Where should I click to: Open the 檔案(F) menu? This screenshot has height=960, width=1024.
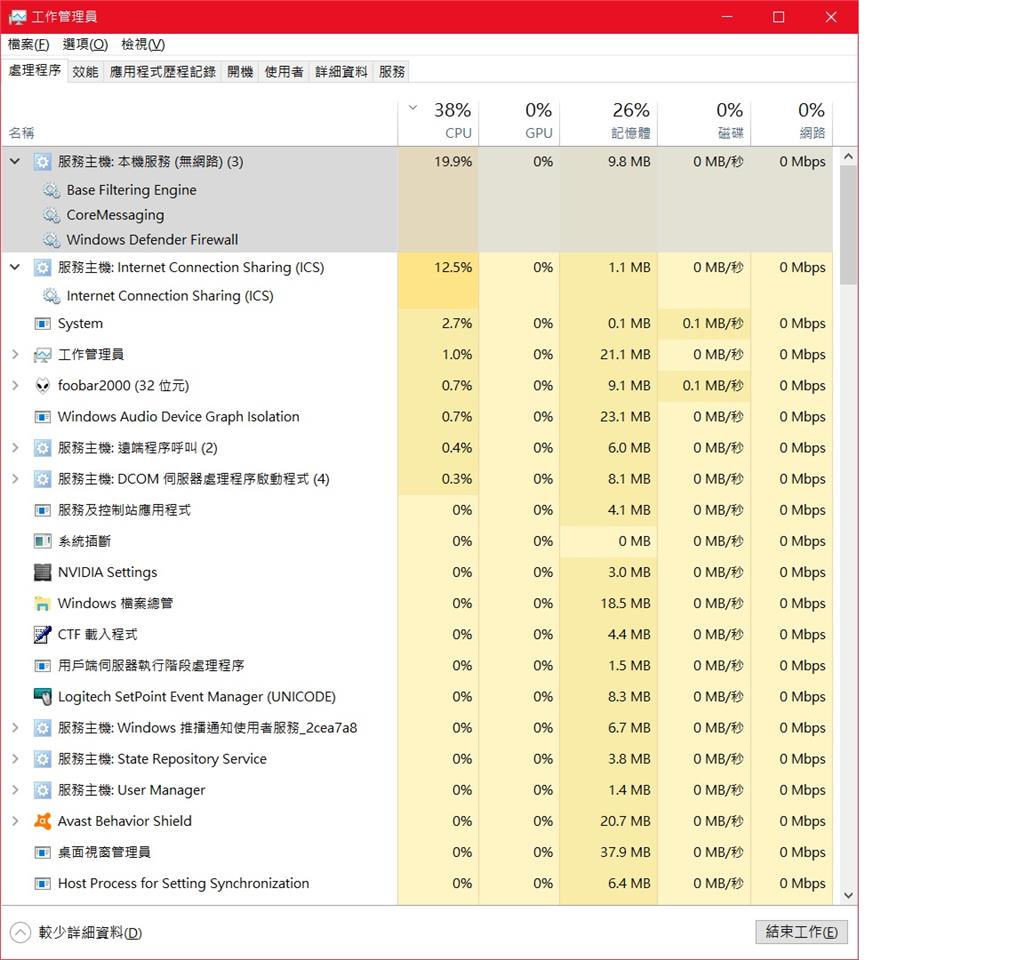pyautogui.click(x=29, y=44)
